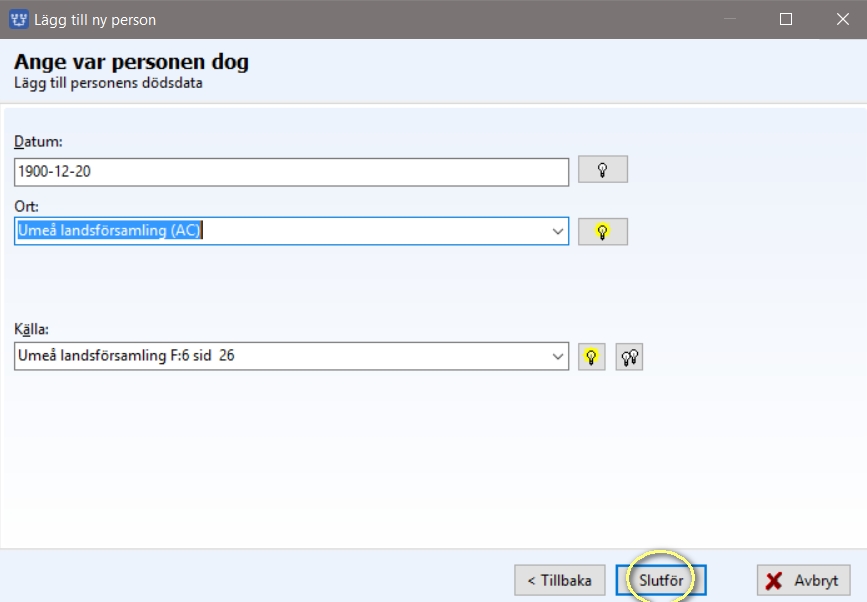The height and width of the screenshot is (602, 867).
Task: Click the Källa label above the source field
Action: [32, 329]
